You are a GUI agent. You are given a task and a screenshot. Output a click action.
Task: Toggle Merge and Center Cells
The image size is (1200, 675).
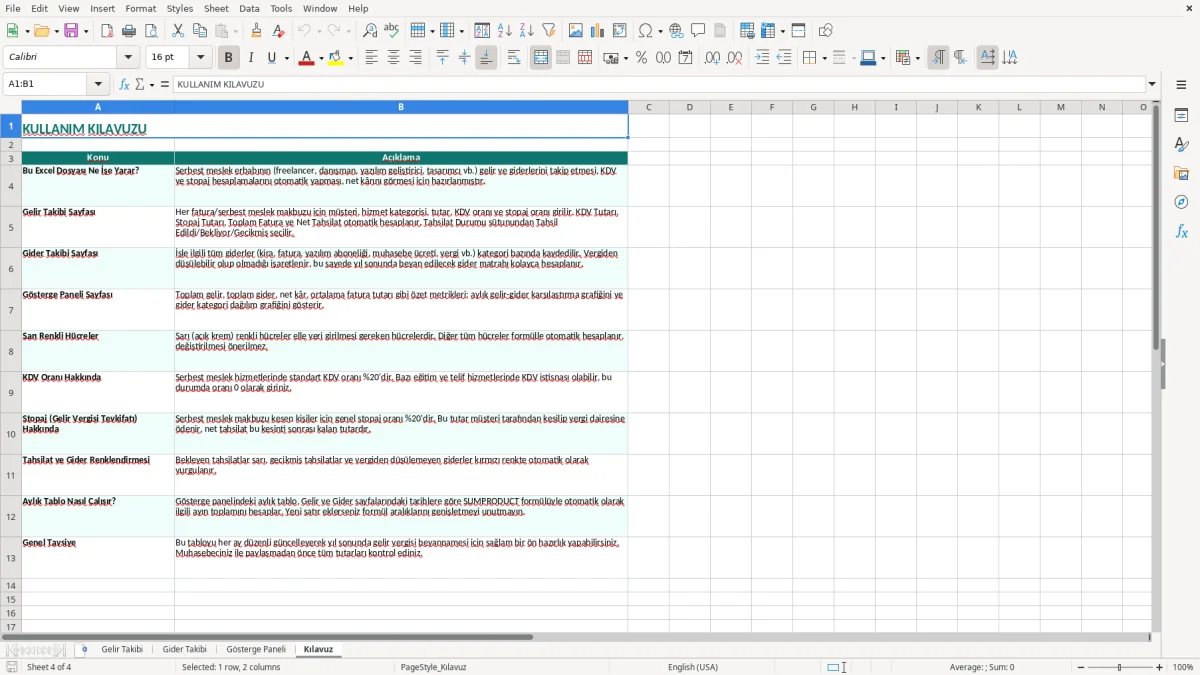click(x=541, y=58)
